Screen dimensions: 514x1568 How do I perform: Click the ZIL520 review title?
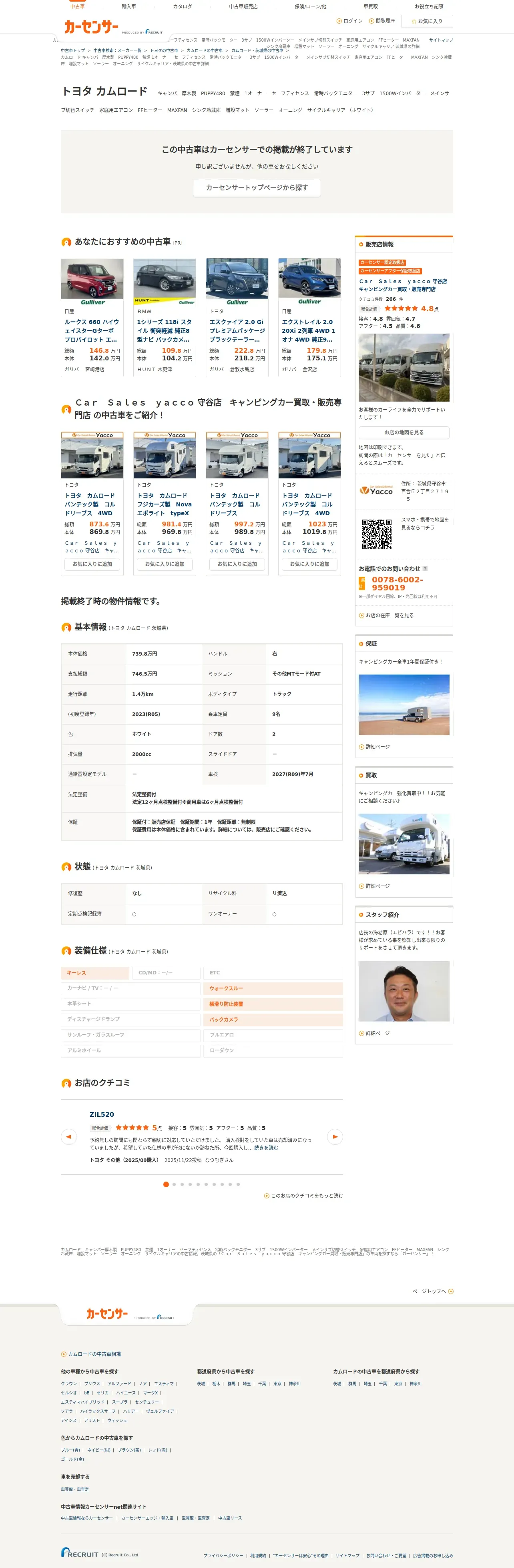click(x=102, y=1114)
